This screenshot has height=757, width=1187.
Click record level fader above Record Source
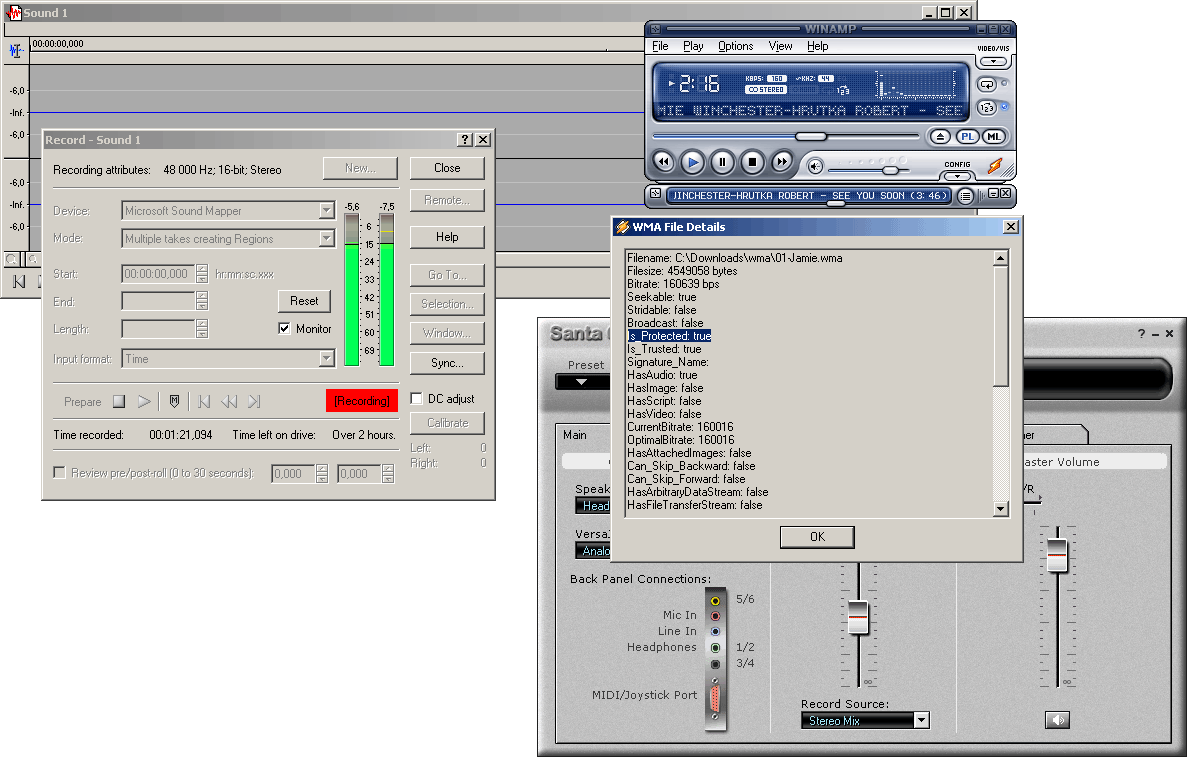click(x=858, y=618)
